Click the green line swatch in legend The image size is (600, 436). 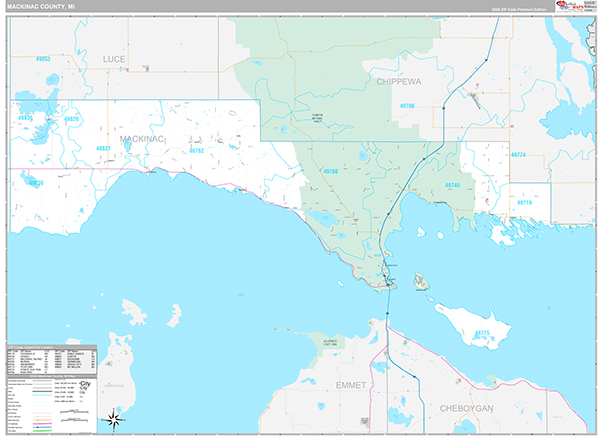click(x=42, y=431)
